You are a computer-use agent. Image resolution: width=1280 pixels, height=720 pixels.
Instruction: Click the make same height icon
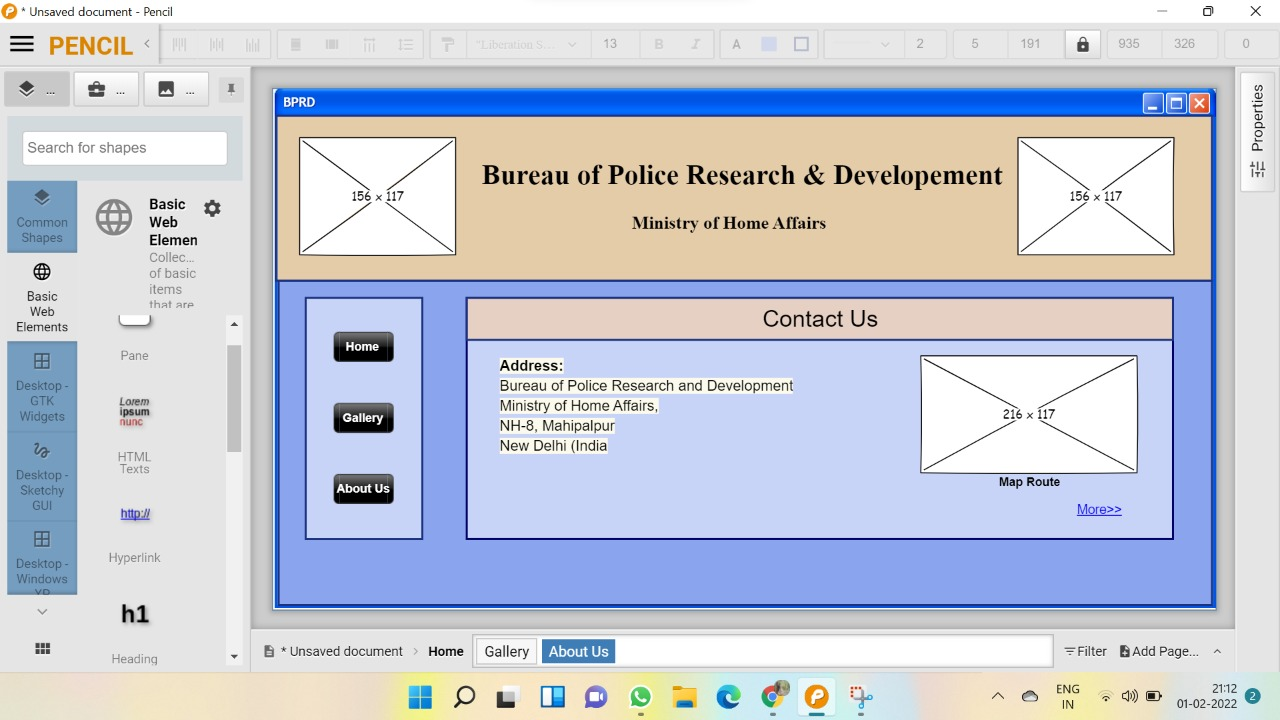(332, 44)
